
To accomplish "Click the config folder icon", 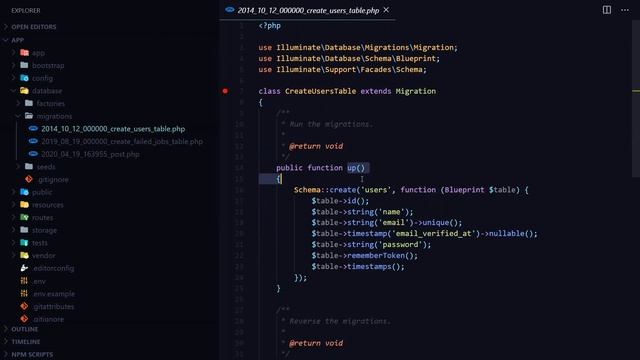I will pos(24,78).
